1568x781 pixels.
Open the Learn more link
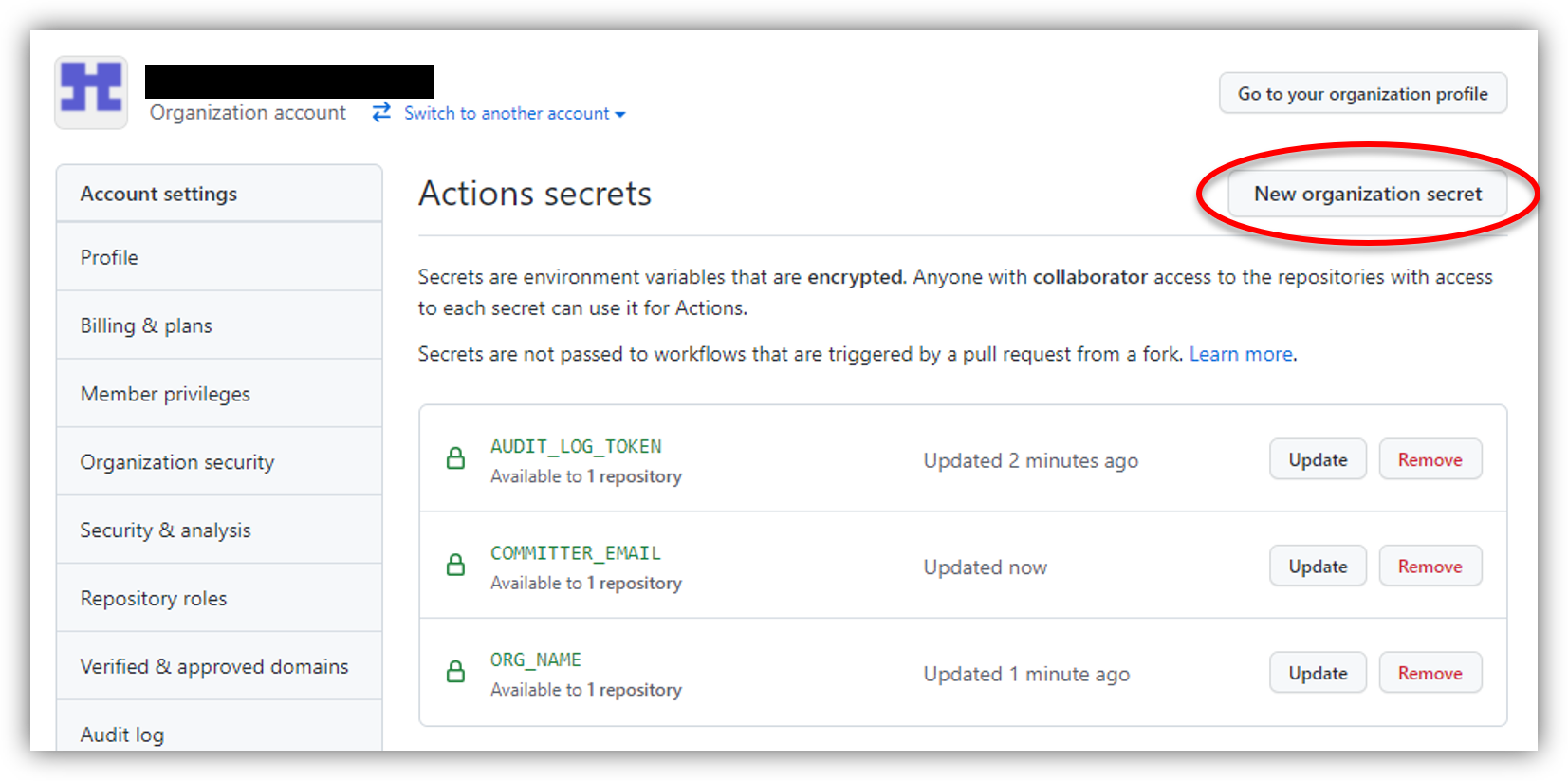pyautogui.click(x=1239, y=353)
